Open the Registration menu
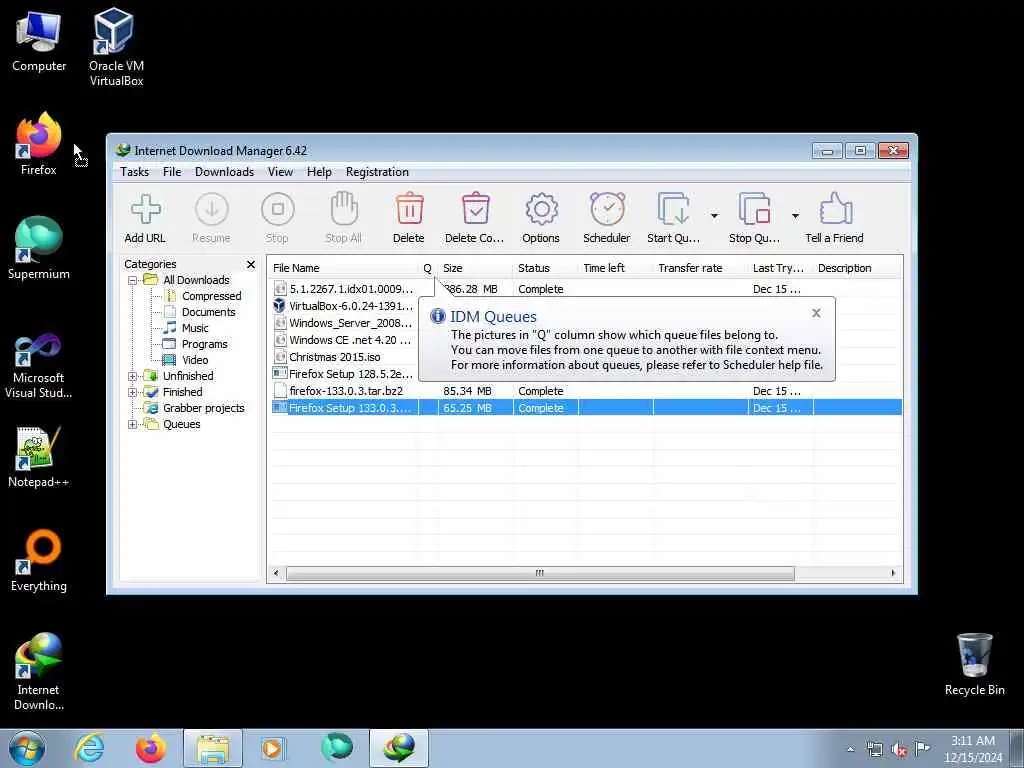 tap(377, 172)
